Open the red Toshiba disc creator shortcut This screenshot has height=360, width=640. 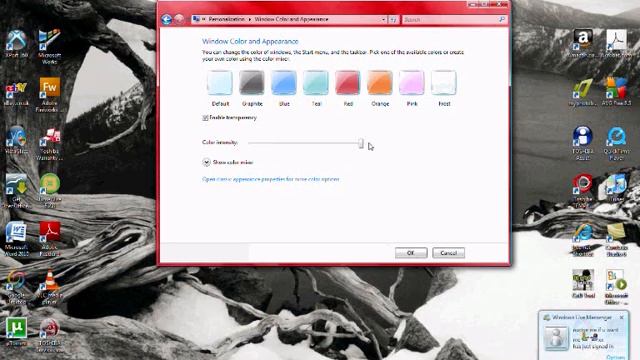582,191
